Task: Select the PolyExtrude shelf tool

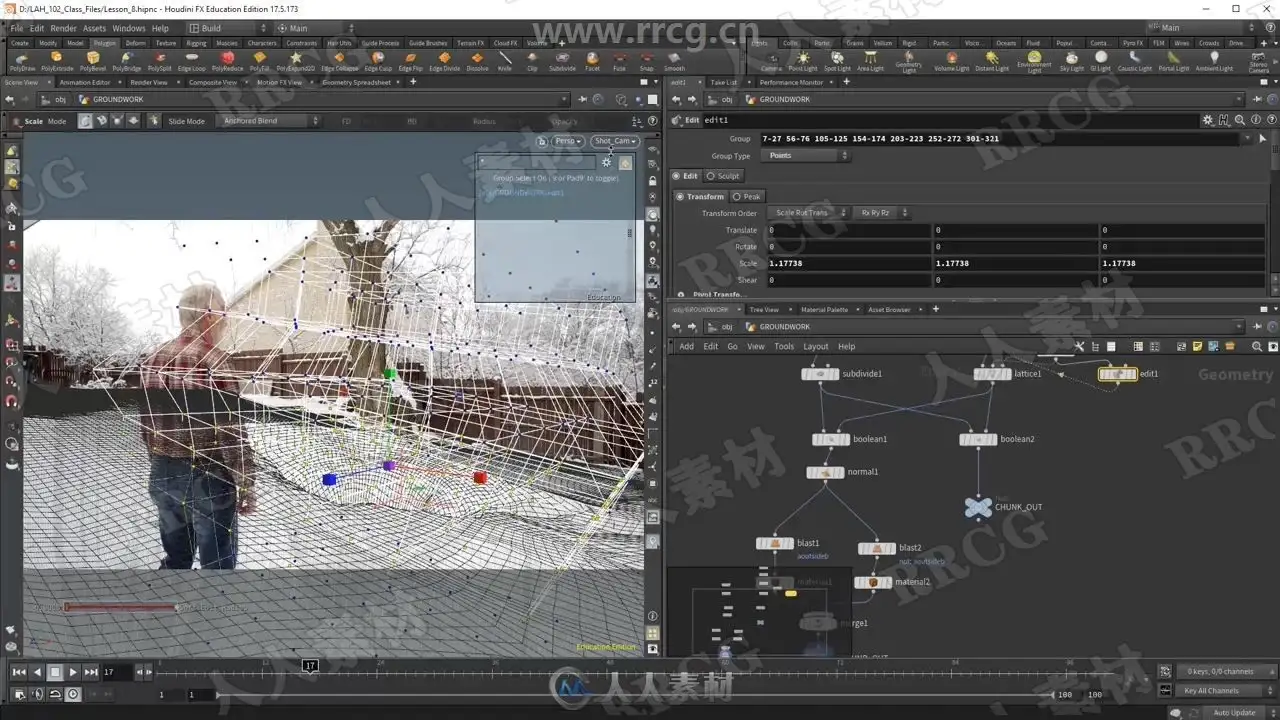Action: click(x=57, y=62)
